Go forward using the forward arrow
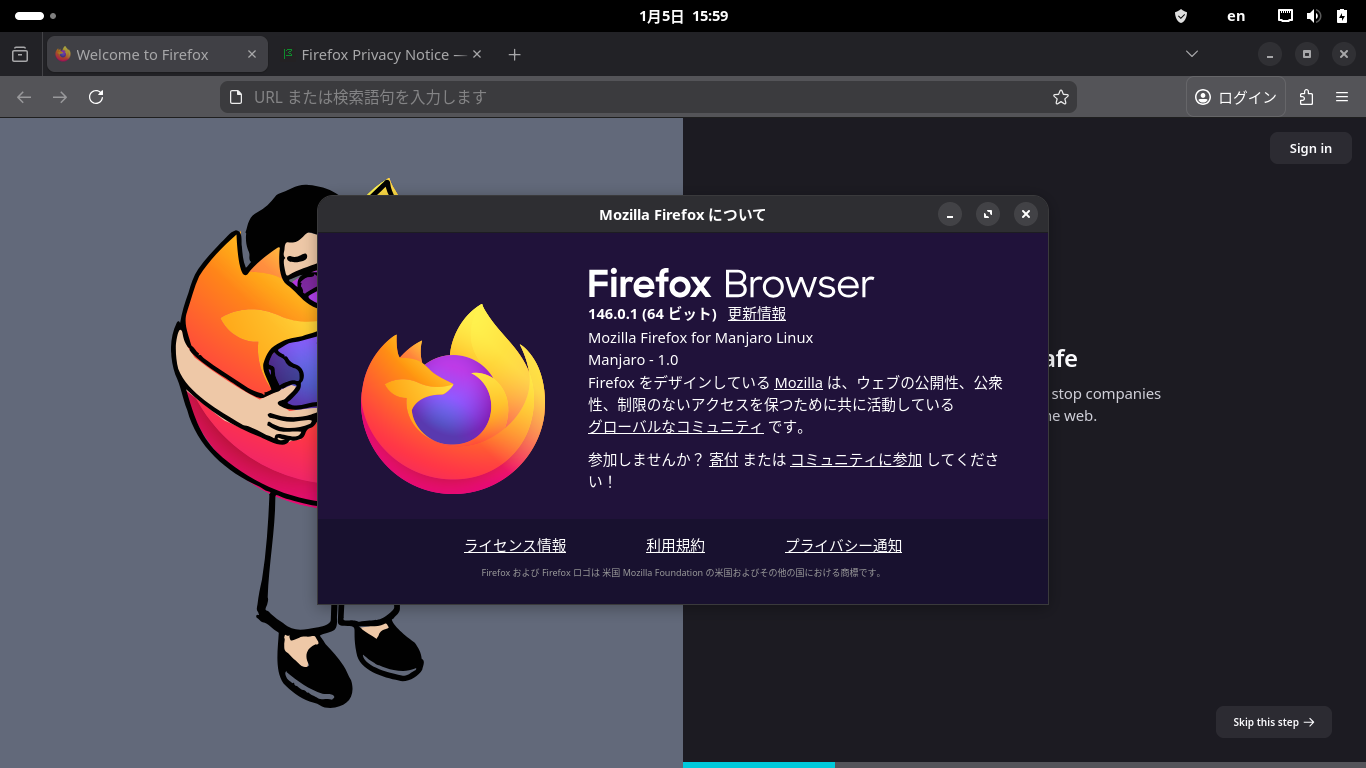Screen dimensions: 1366x768 [x=60, y=97]
